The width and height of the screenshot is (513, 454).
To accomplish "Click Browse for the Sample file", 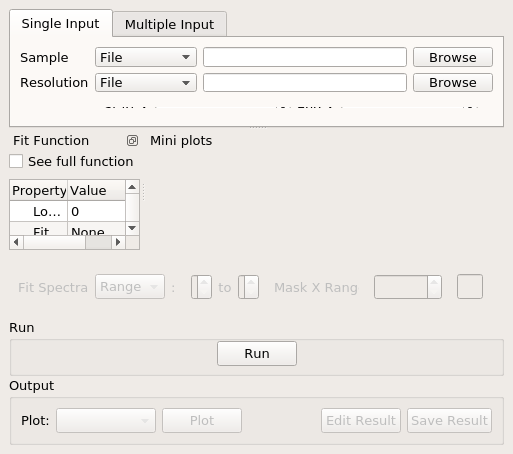I will pyautogui.click(x=453, y=57).
